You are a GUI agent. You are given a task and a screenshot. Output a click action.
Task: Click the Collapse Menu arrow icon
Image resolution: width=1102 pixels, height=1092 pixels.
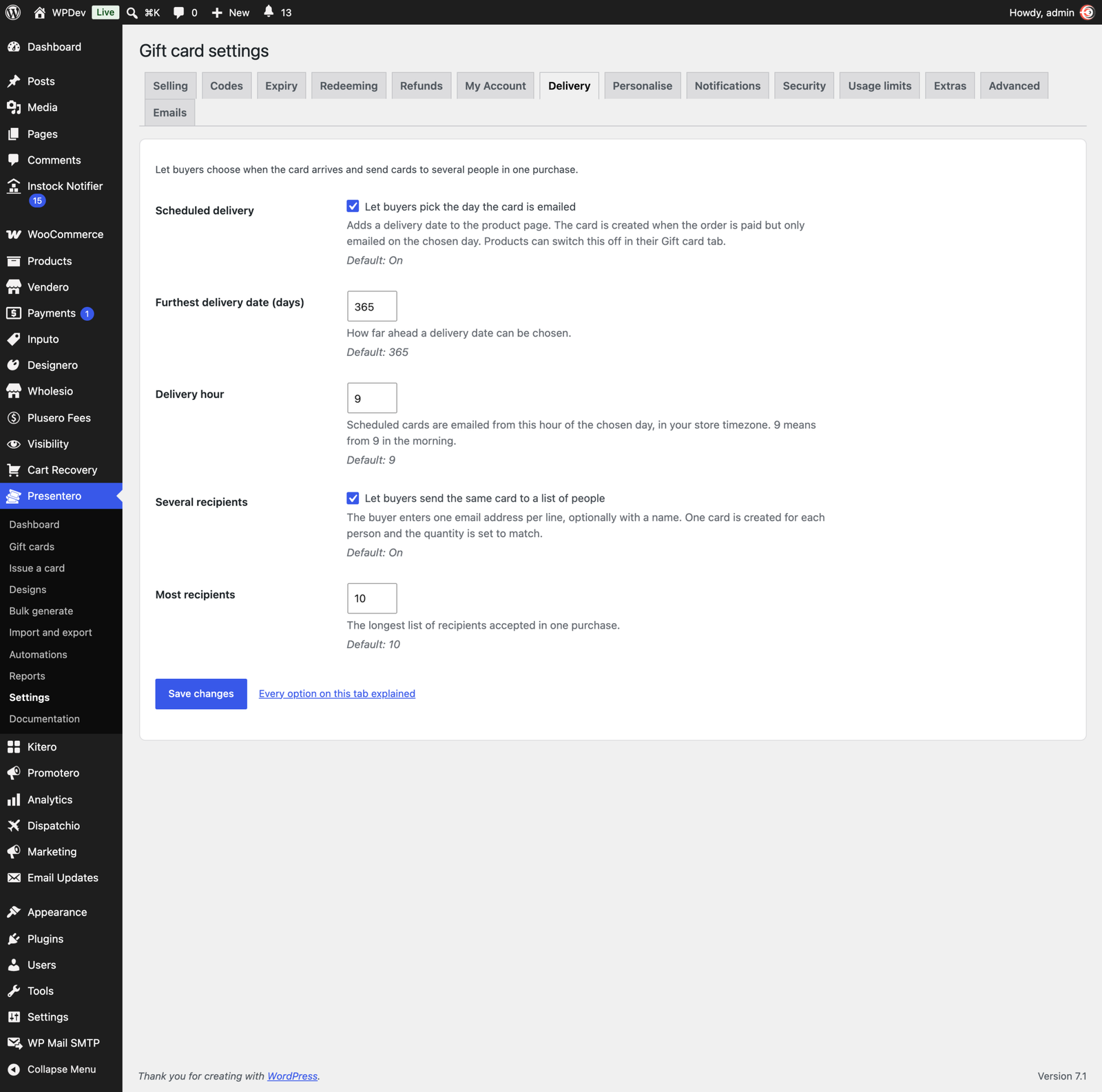tap(14, 1069)
